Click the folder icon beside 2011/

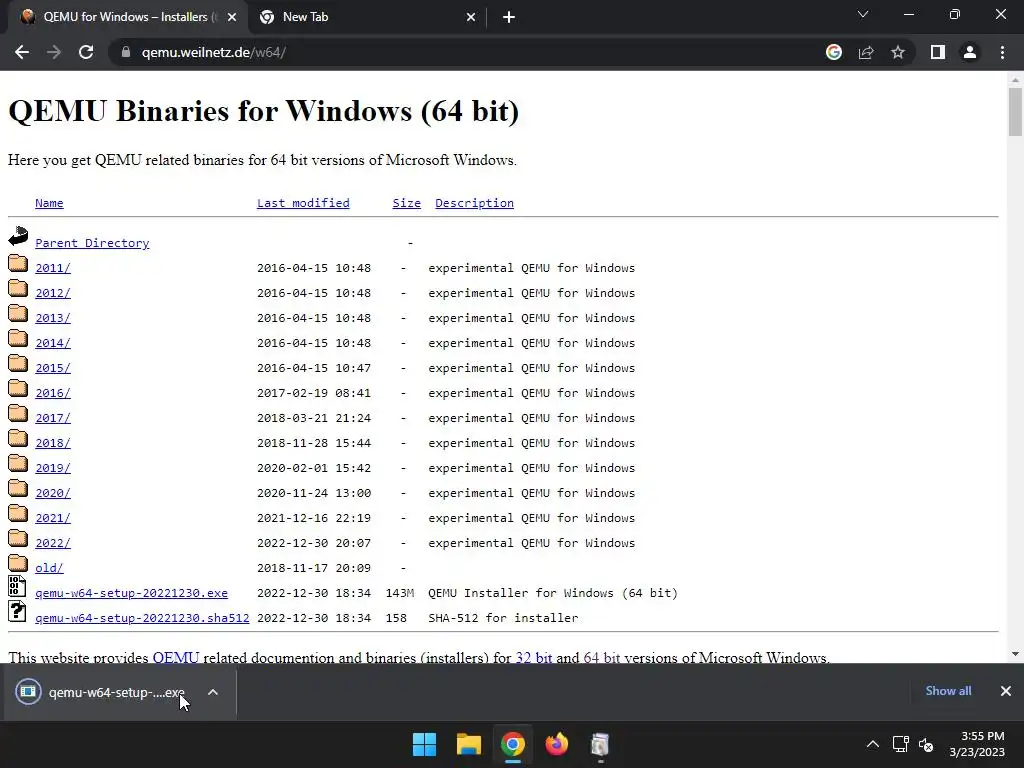click(x=18, y=263)
